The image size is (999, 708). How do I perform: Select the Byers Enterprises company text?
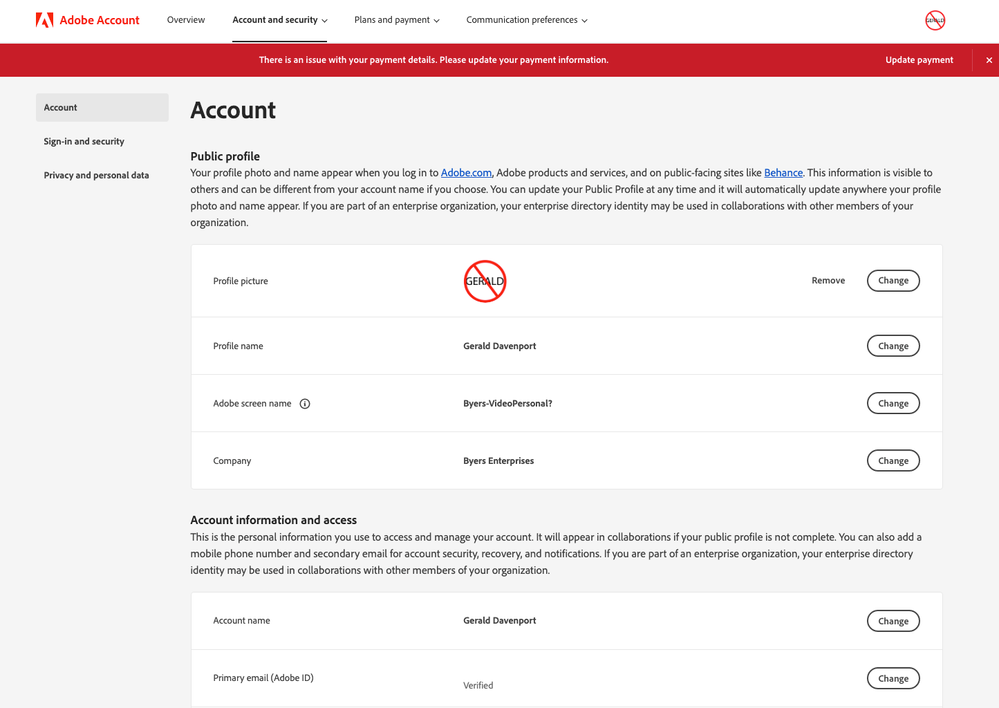[498, 461]
